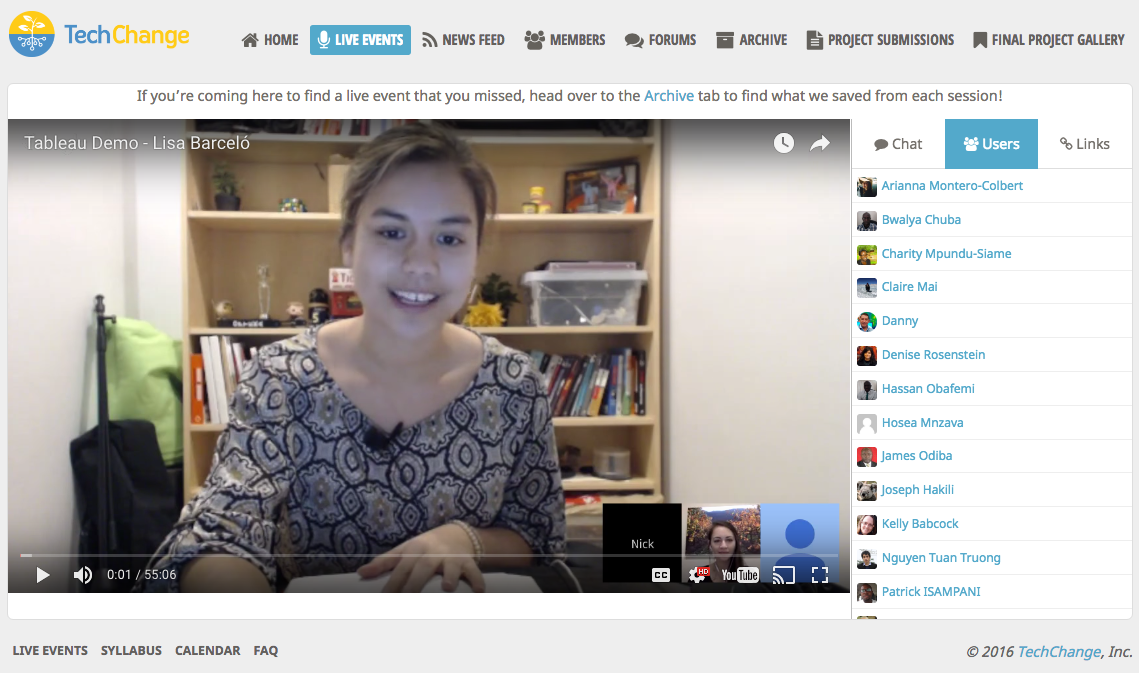
Task: Toggle closed captions CC button
Action: click(x=660, y=575)
